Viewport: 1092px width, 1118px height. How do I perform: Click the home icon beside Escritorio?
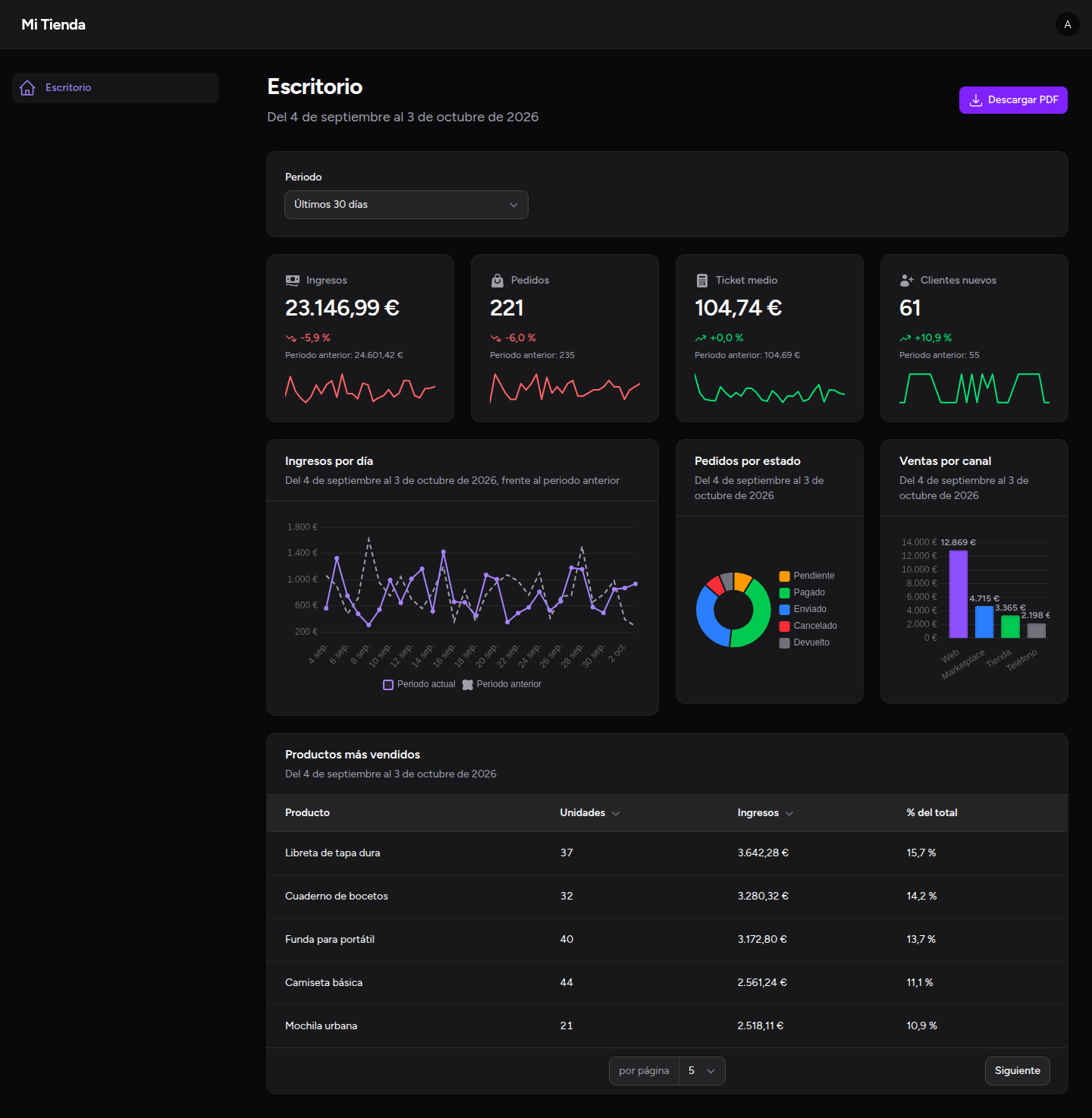27,88
